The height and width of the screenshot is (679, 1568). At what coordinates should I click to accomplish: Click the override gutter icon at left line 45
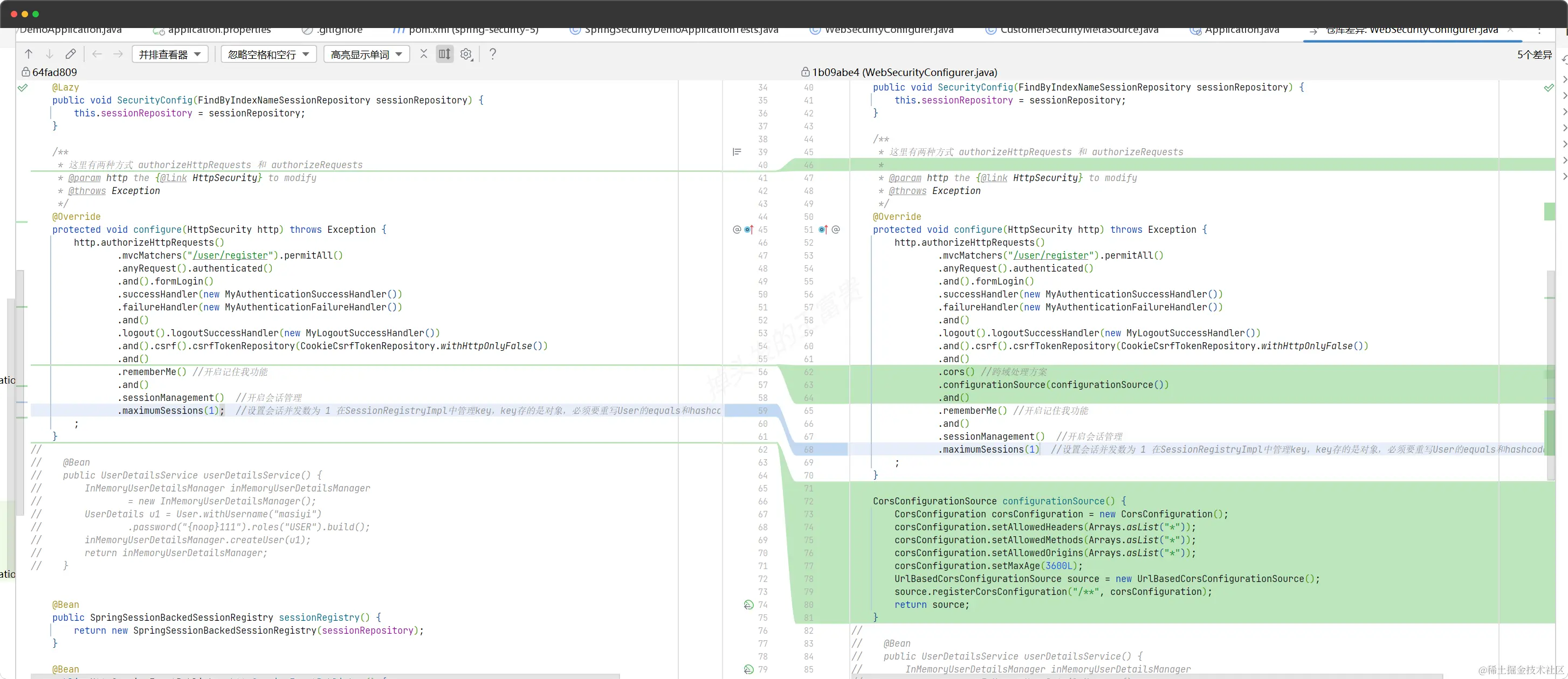tap(749, 230)
